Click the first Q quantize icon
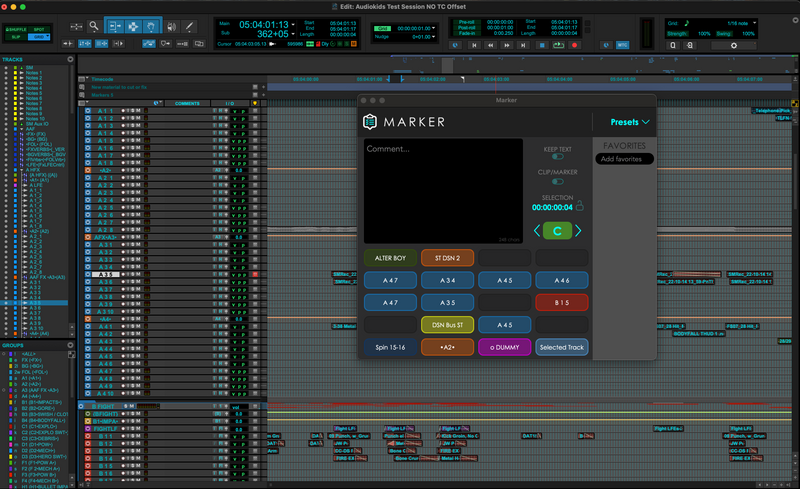The width and height of the screenshot is (800, 489). 673,45
